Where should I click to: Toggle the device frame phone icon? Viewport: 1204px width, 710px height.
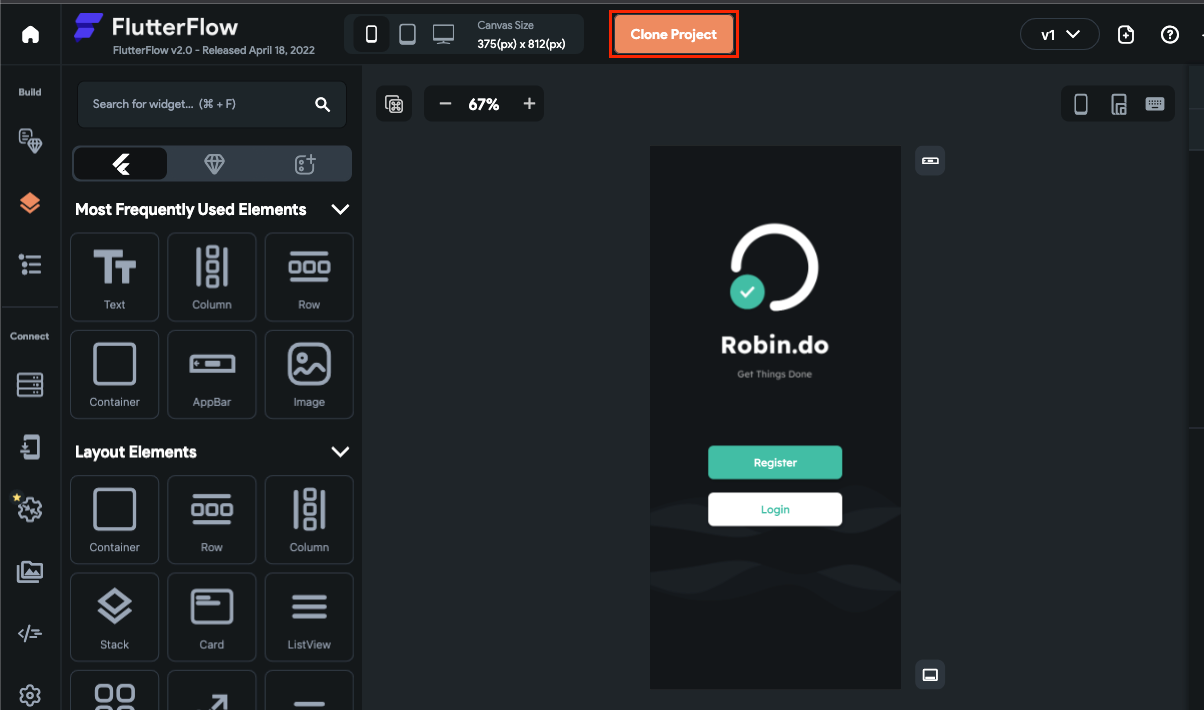click(x=1081, y=104)
